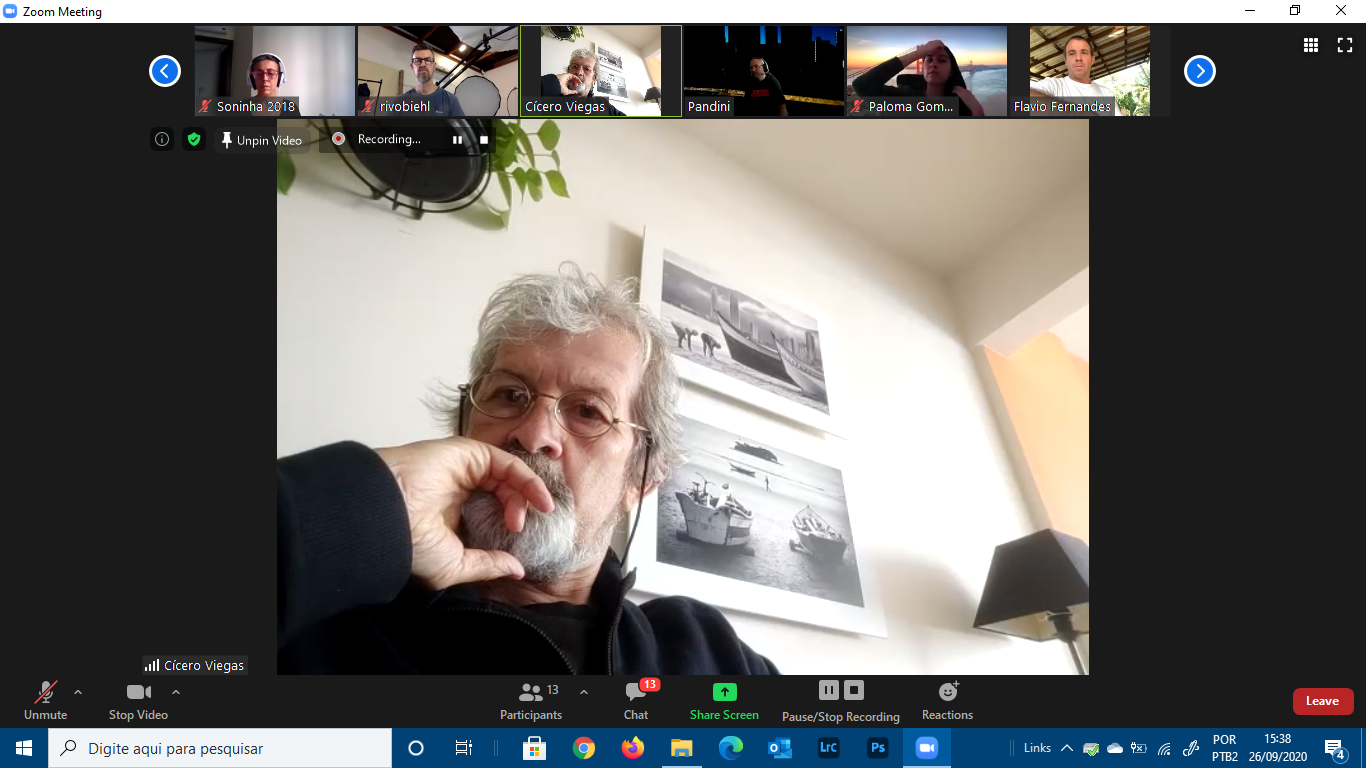This screenshot has height=768, width=1366.
Task: Pause recording in the top indicator
Action: click(x=457, y=140)
